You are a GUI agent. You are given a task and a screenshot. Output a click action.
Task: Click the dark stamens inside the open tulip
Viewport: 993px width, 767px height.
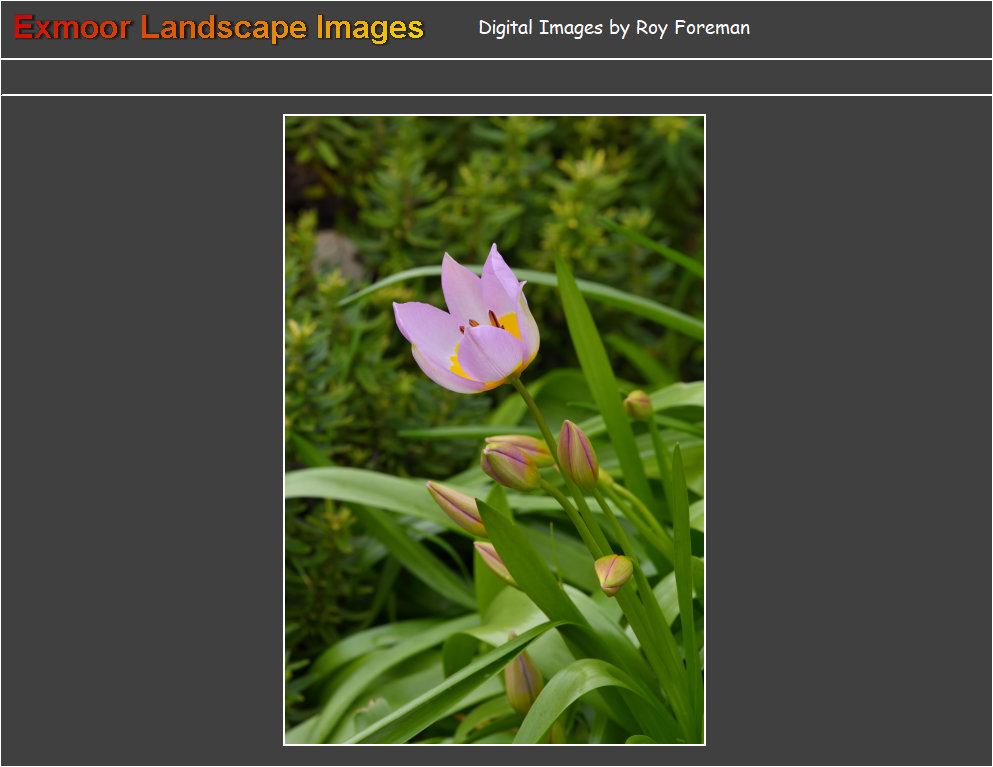(492, 319)
